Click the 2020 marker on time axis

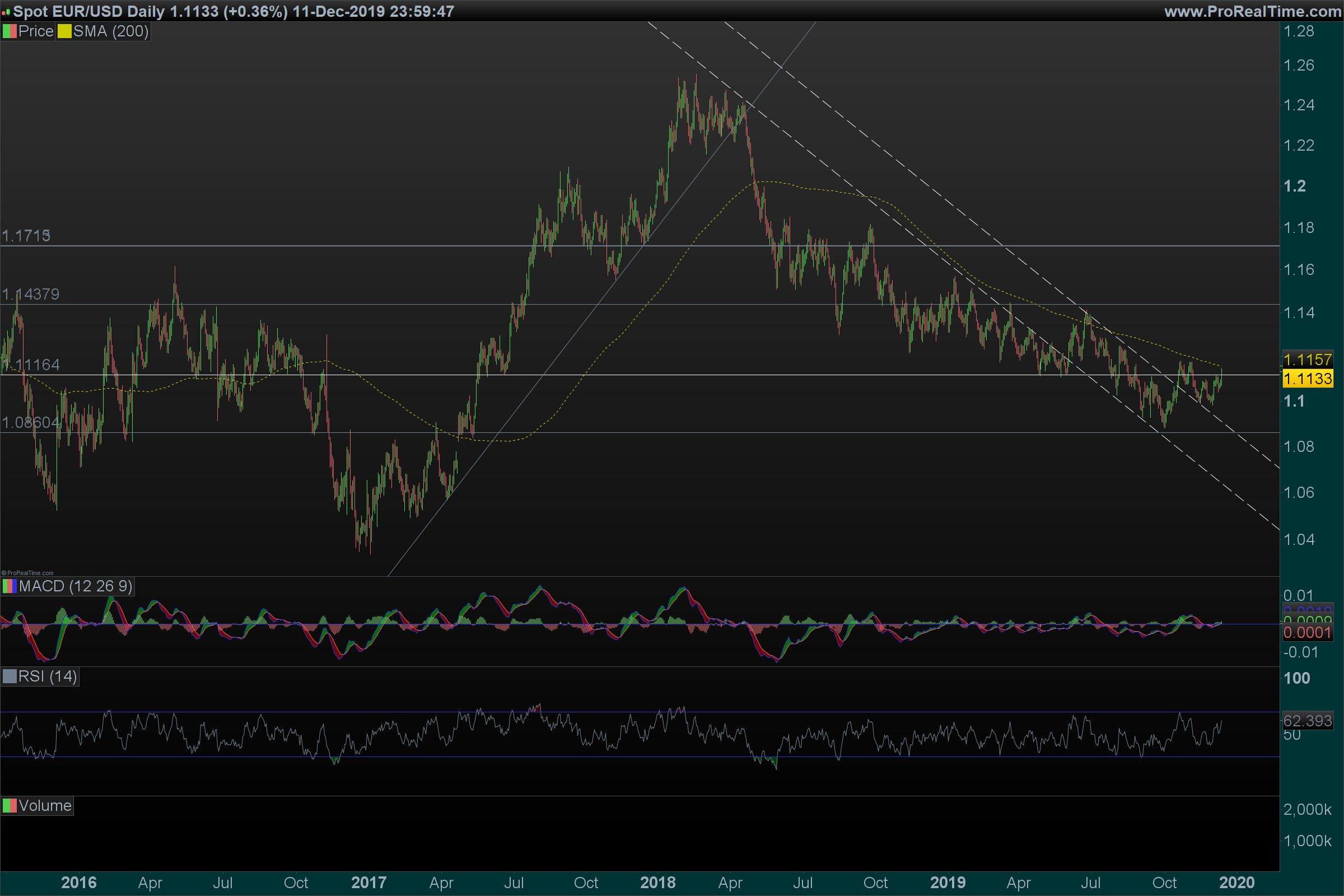(x=1236, y=883)
